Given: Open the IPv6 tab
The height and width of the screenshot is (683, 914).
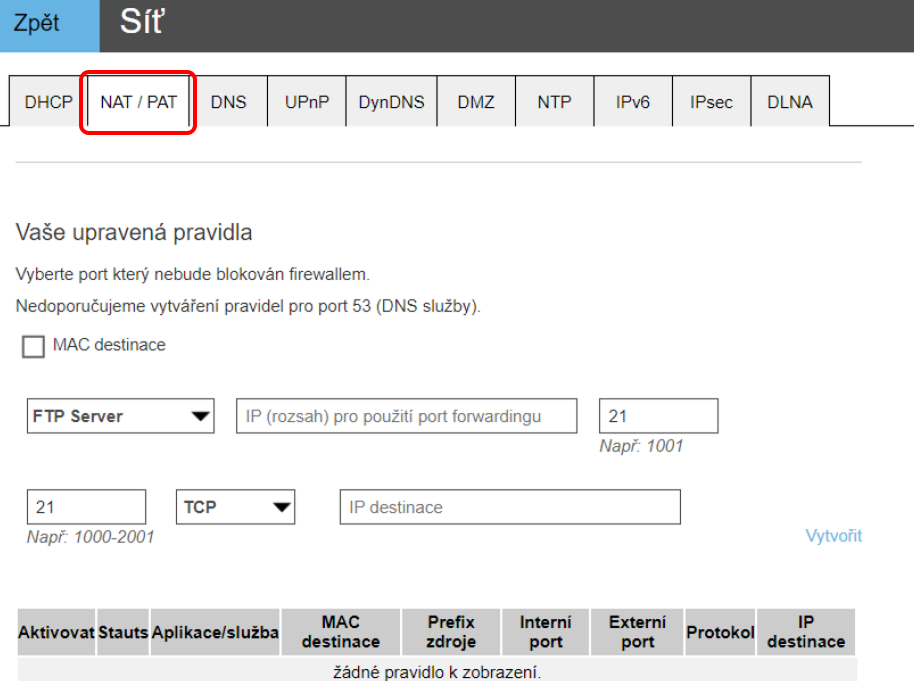Looking at the screenshot, I should (x=633, y=102).
